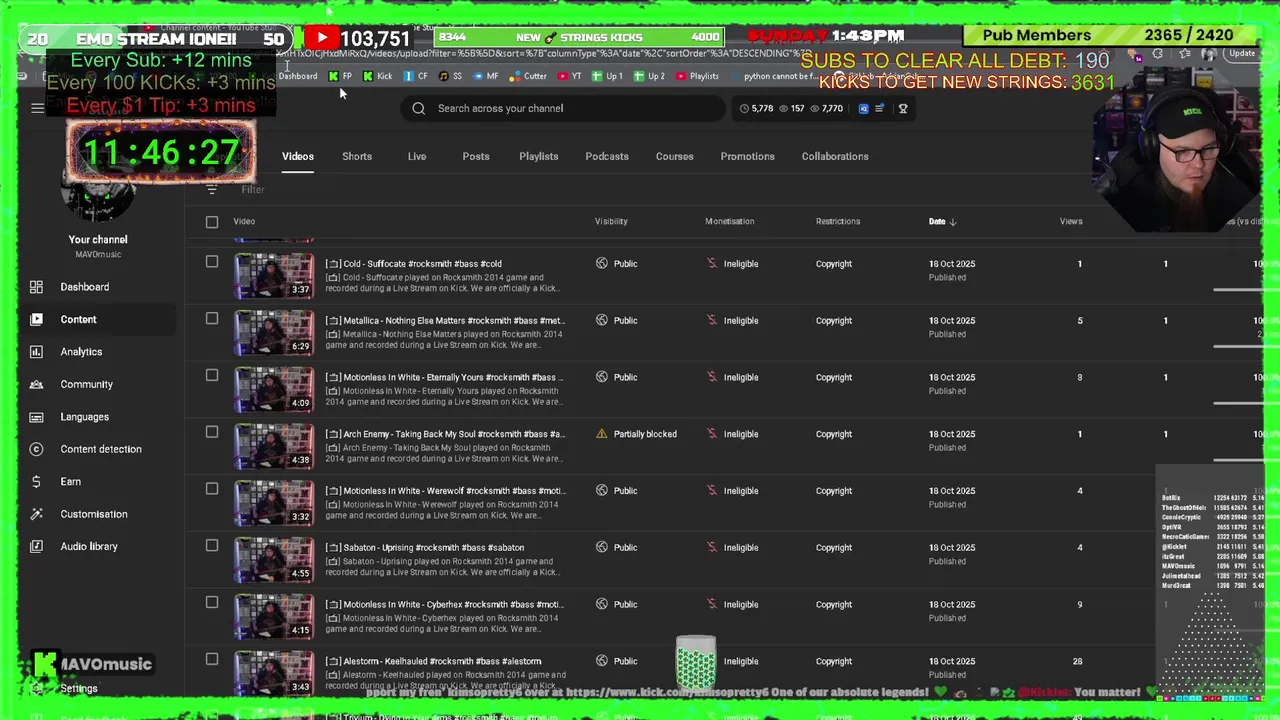
Task: Select the Sabaton - Uprising checkbox
Action: pyautogui.click(x=212, y=546)
